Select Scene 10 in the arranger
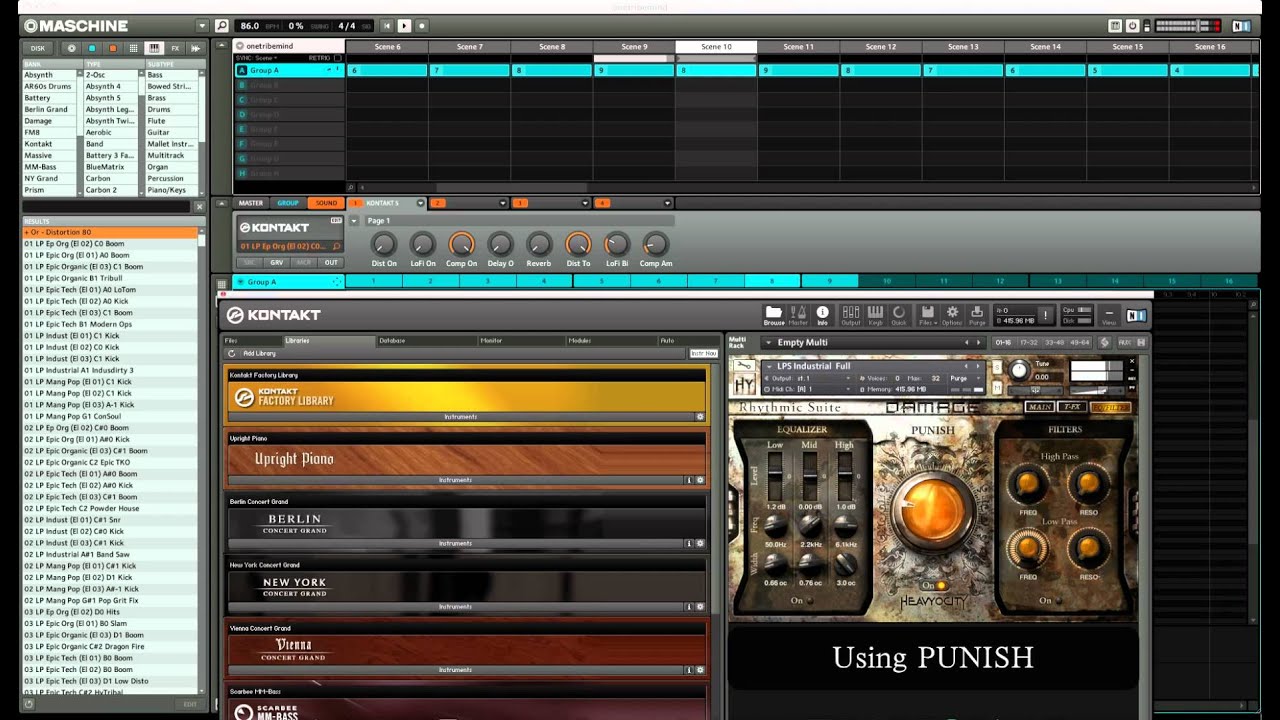Image resolution: width=1280 pixels, height=720 pixels. point(716,46)
